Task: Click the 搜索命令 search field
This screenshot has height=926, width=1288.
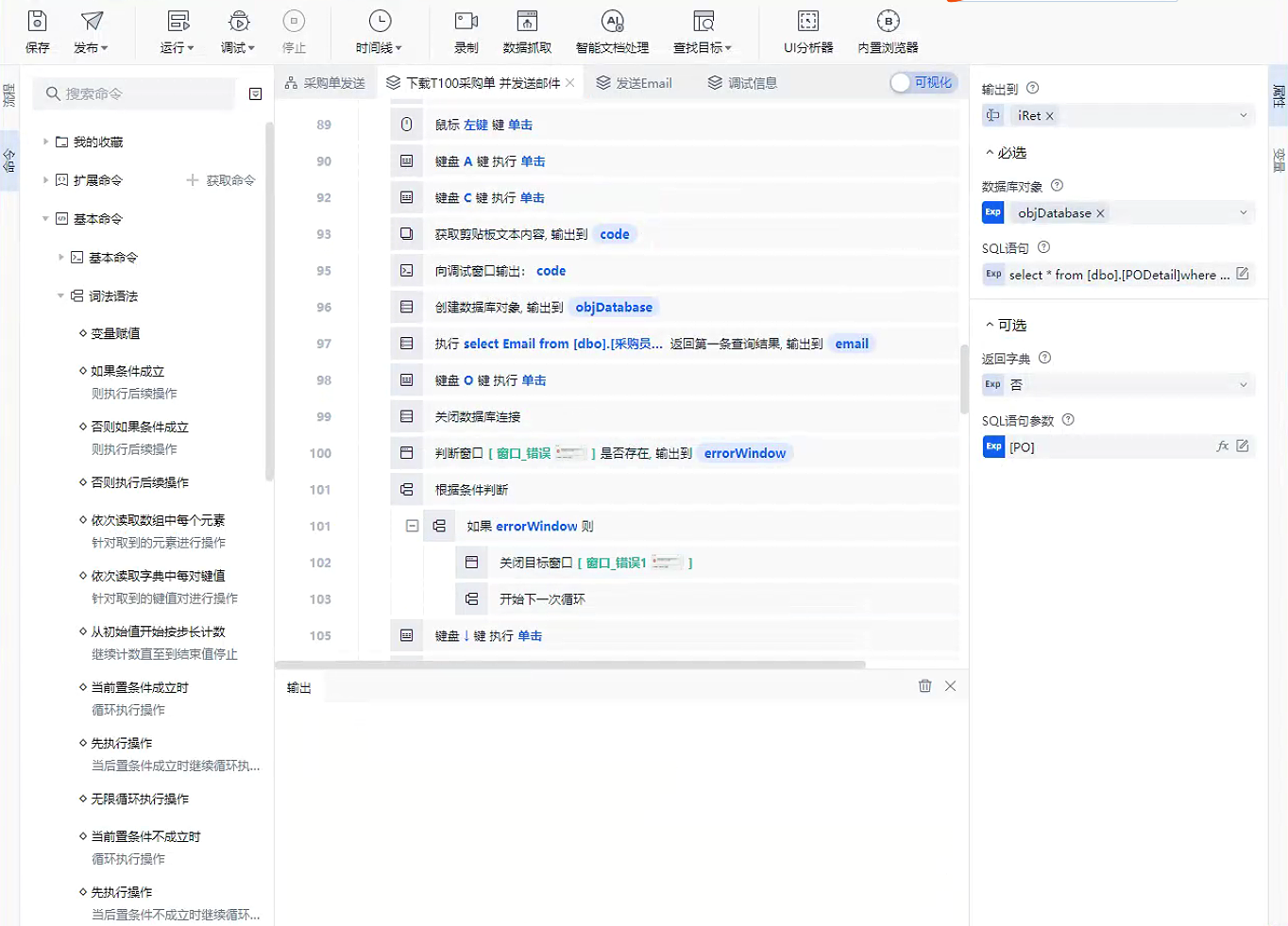Action: pos(135,93)
